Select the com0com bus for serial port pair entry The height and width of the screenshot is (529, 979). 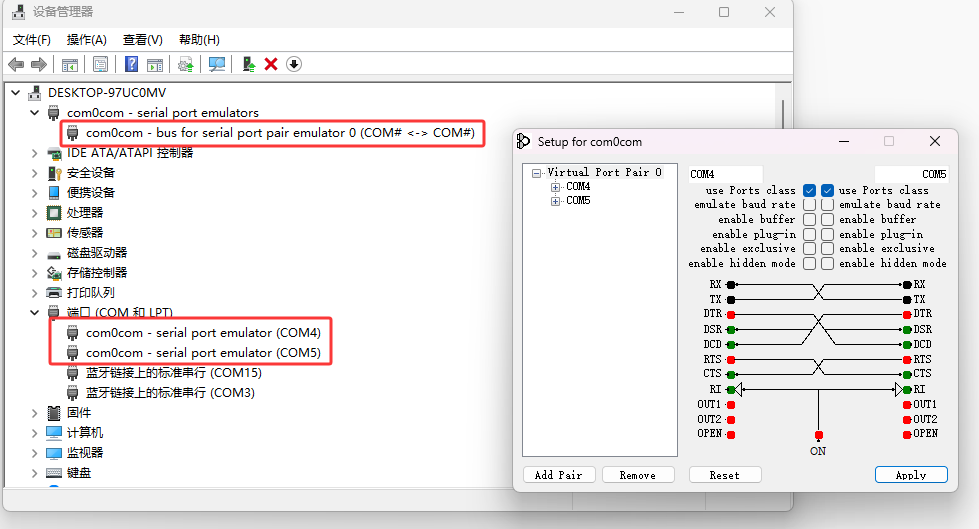[280, 133]
